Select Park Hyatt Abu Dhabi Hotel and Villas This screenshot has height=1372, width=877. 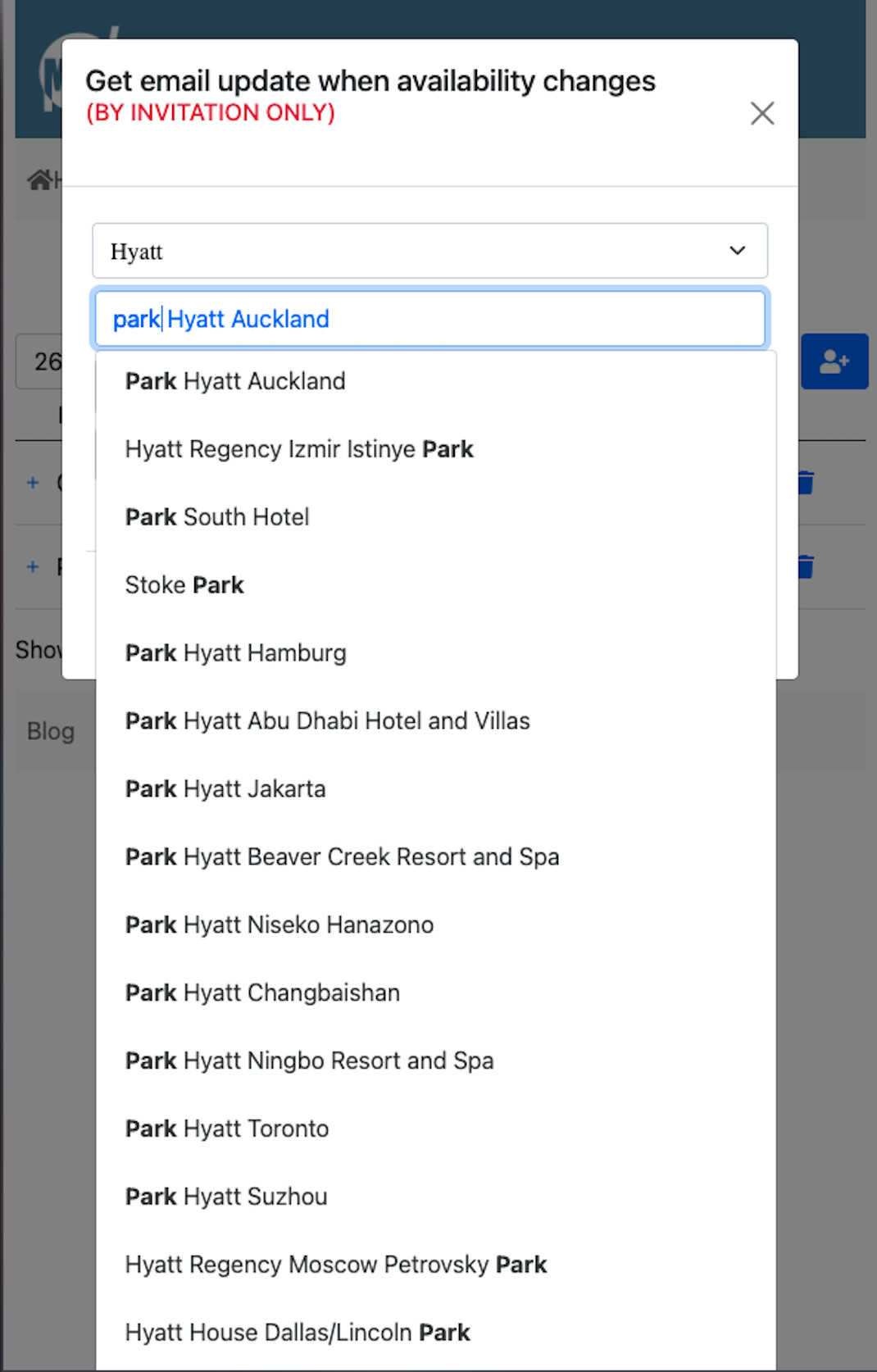(x=435, y=721)
